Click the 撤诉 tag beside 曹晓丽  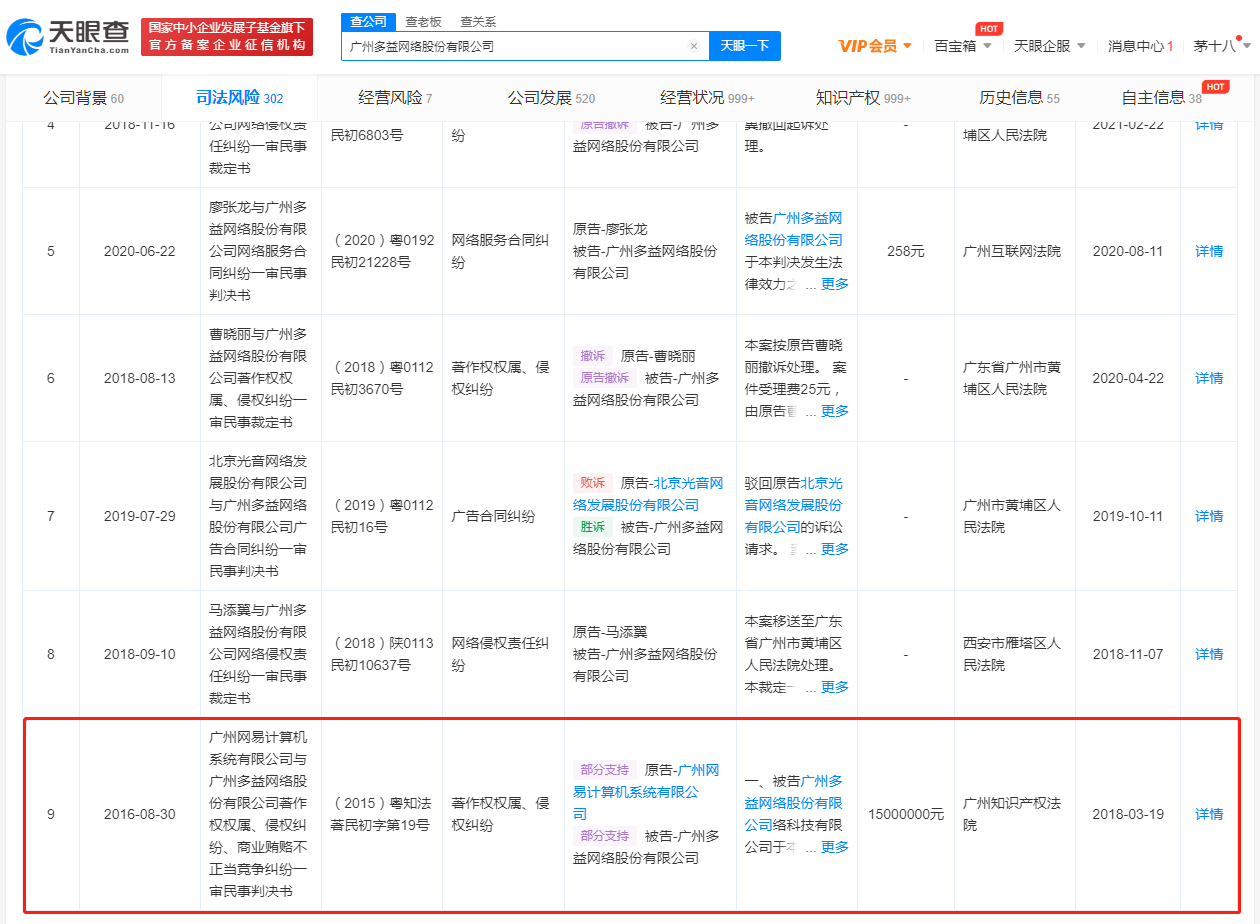pos(593,356)
